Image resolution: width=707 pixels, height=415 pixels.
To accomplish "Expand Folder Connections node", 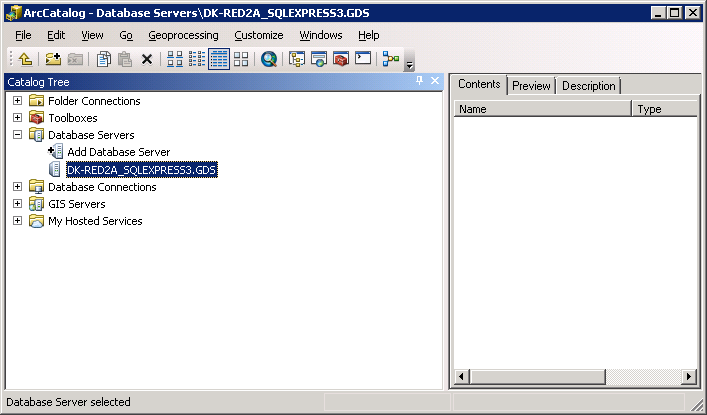I will [x=18, y=100].
